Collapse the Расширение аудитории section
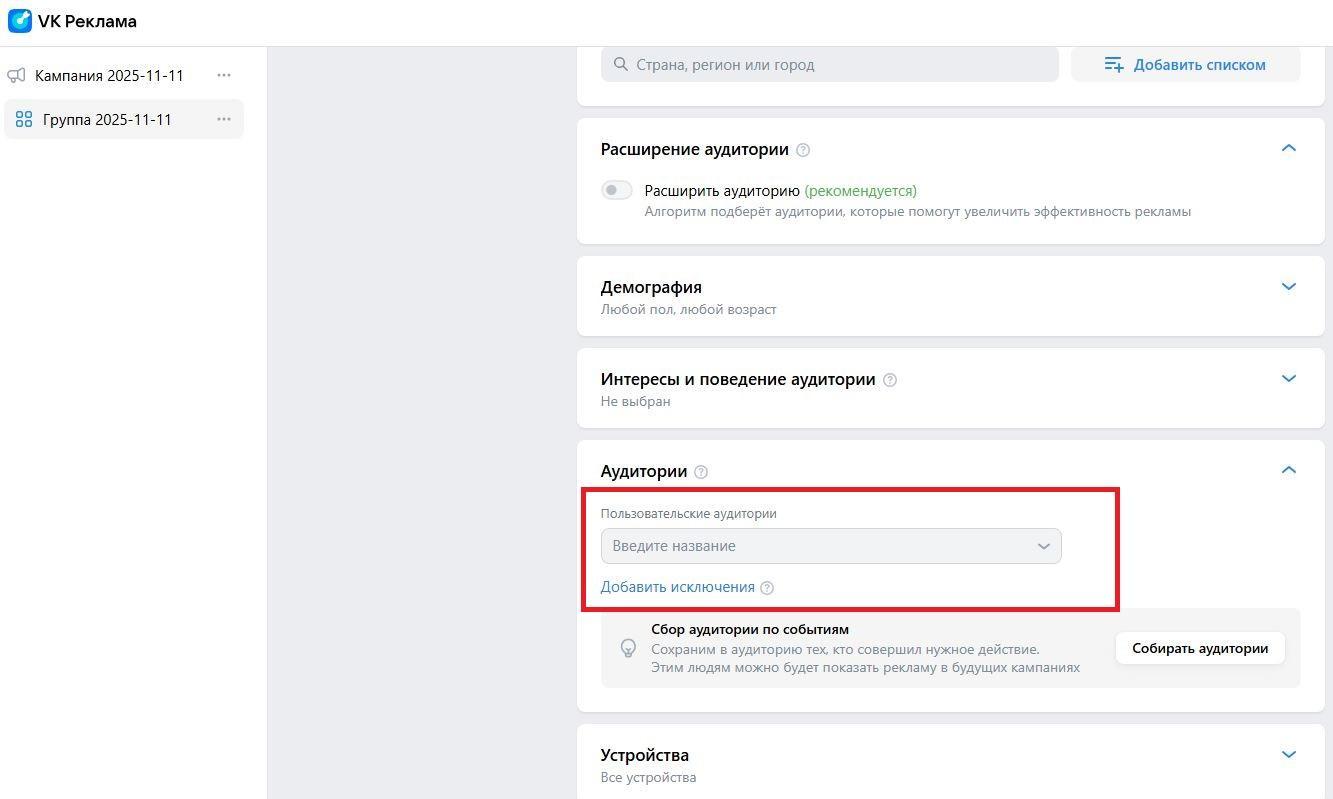 click(1289, 148)
